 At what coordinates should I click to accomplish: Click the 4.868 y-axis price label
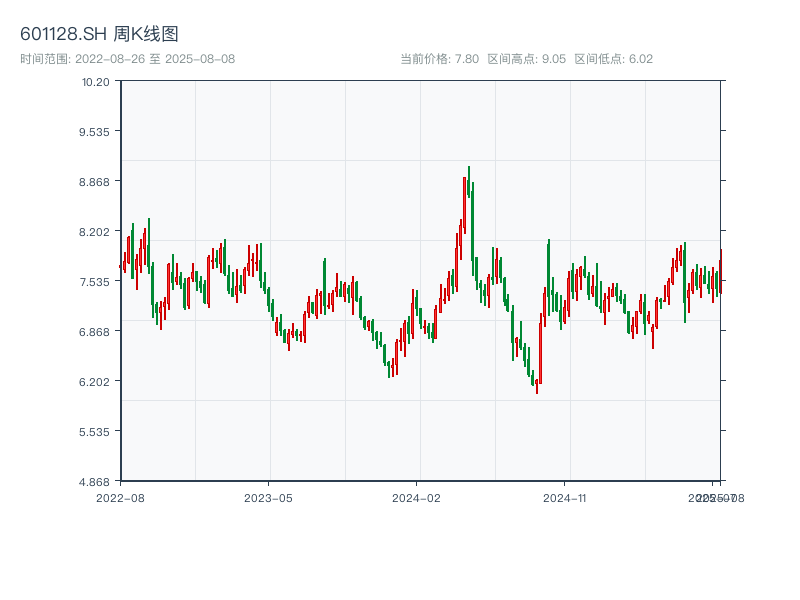point(94,482)
